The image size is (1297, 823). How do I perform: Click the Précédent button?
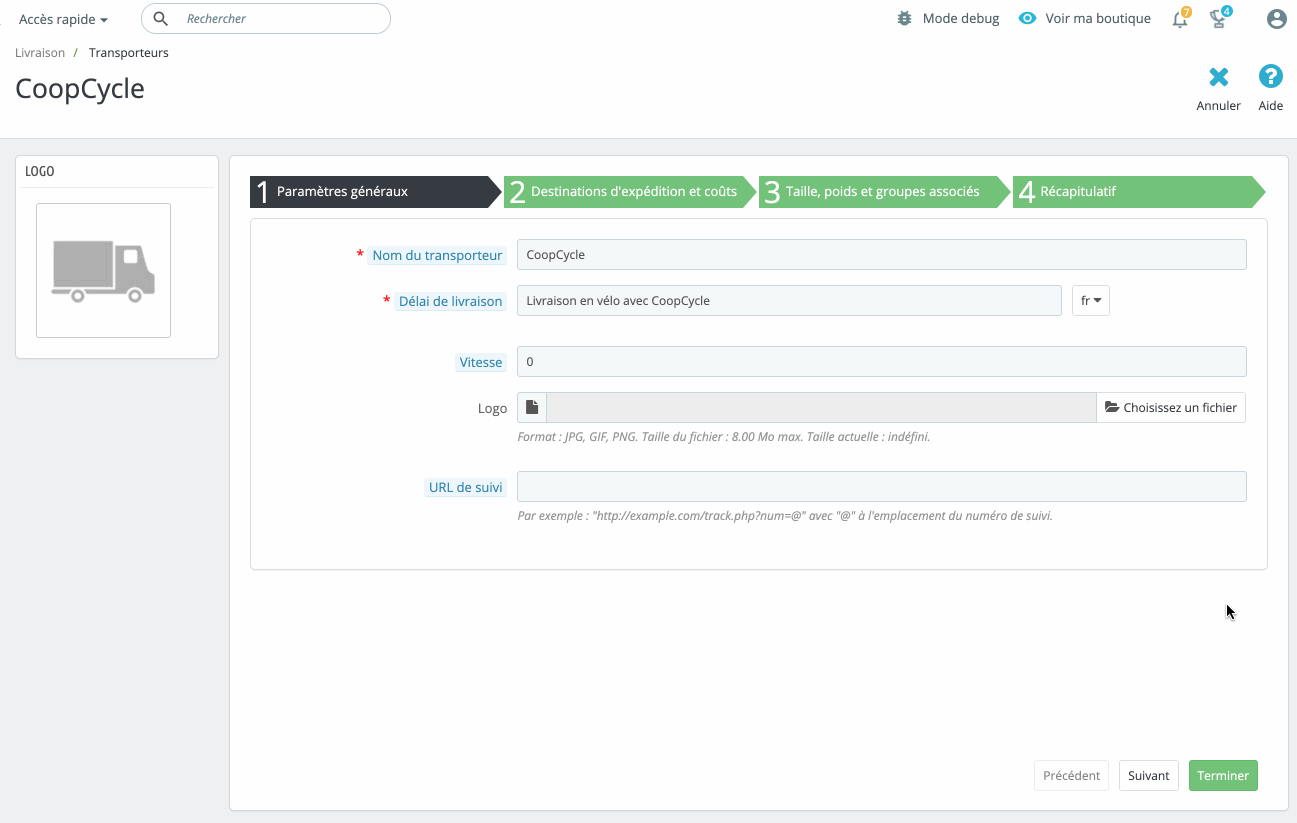(x=1071, y=775)
